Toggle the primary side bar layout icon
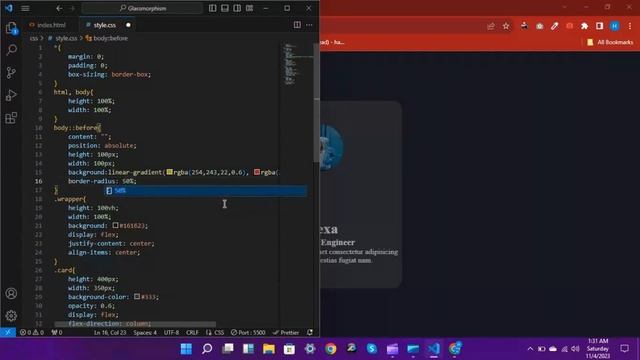This screenshot has height=360, width=640. 213,8
